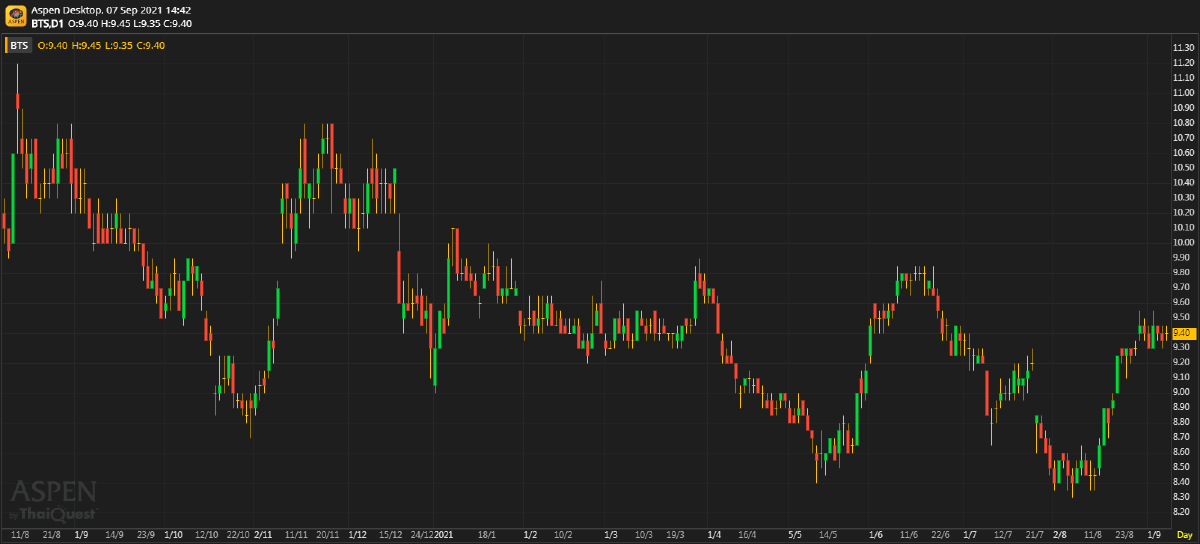Screen dimensions: 1200x544
Task: Click the 23/8 date axis label
Action: tap(1123, 535)
